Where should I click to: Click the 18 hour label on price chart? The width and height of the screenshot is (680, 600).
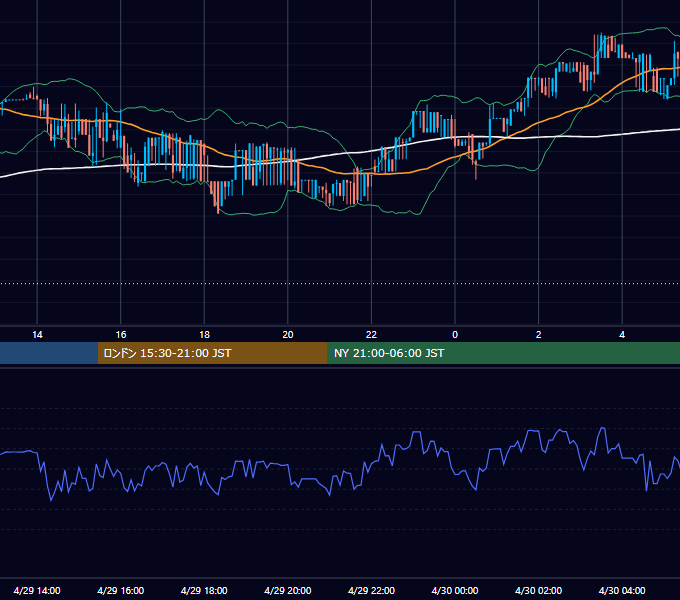pyautogui.click(x=204, y=335)
